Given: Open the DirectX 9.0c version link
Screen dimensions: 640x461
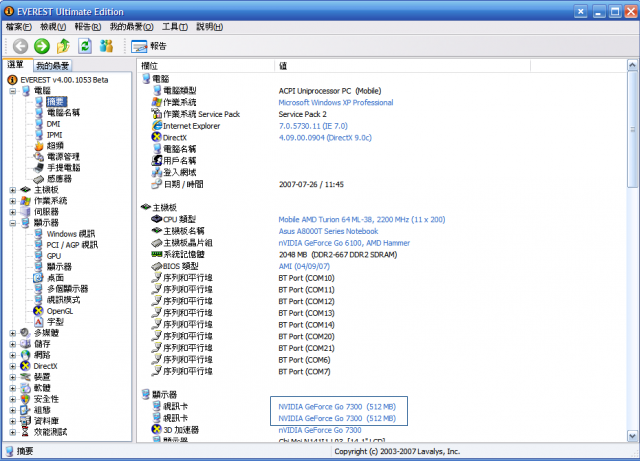Looking at the screenshot, I should coord(325,138).
